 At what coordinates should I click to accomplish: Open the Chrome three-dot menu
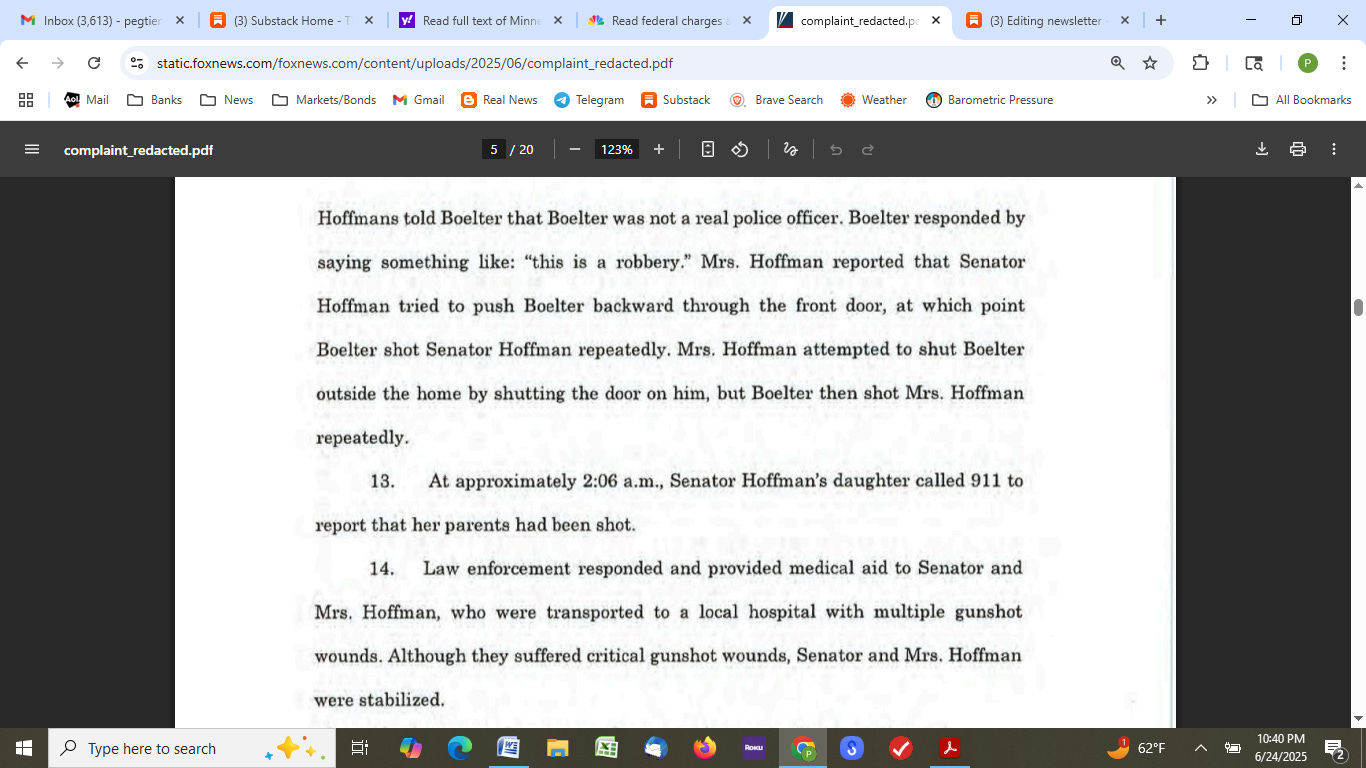tap(1343, 63)
